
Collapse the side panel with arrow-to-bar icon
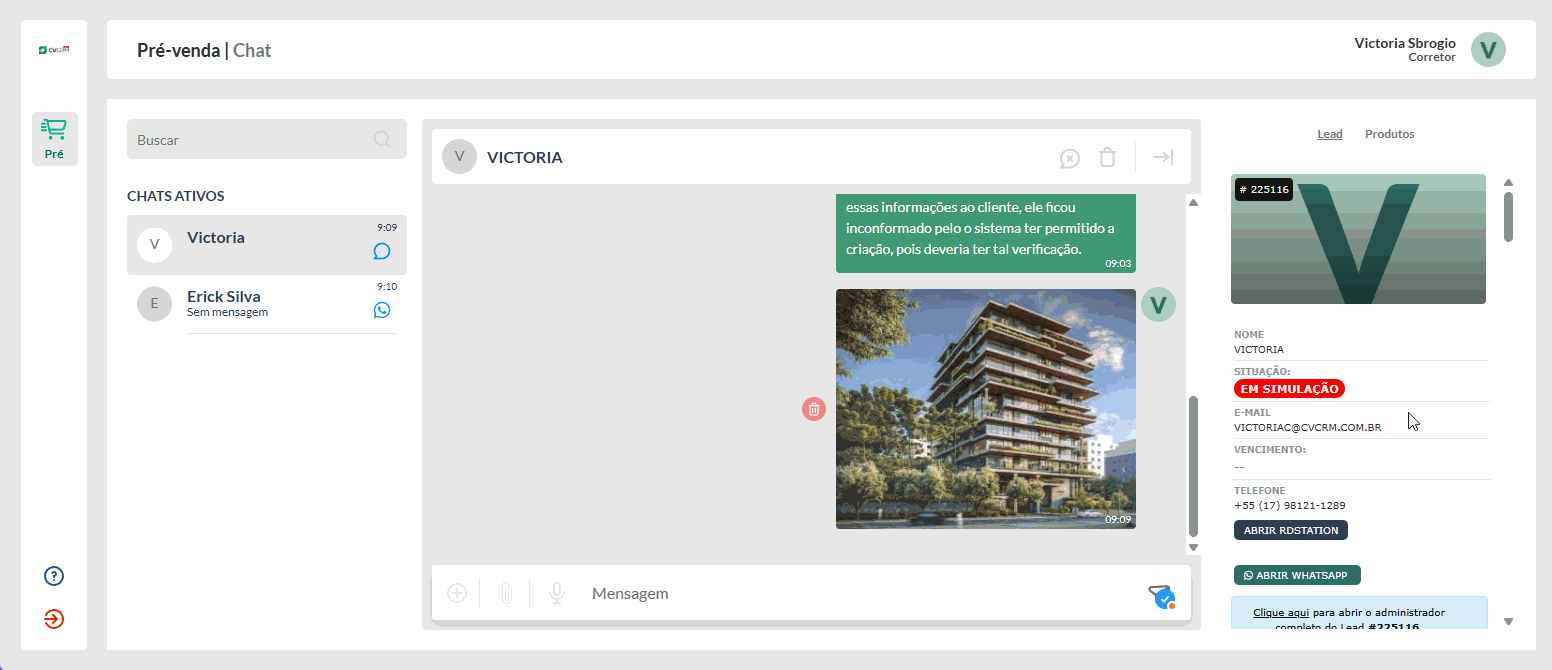point(1162,157)
